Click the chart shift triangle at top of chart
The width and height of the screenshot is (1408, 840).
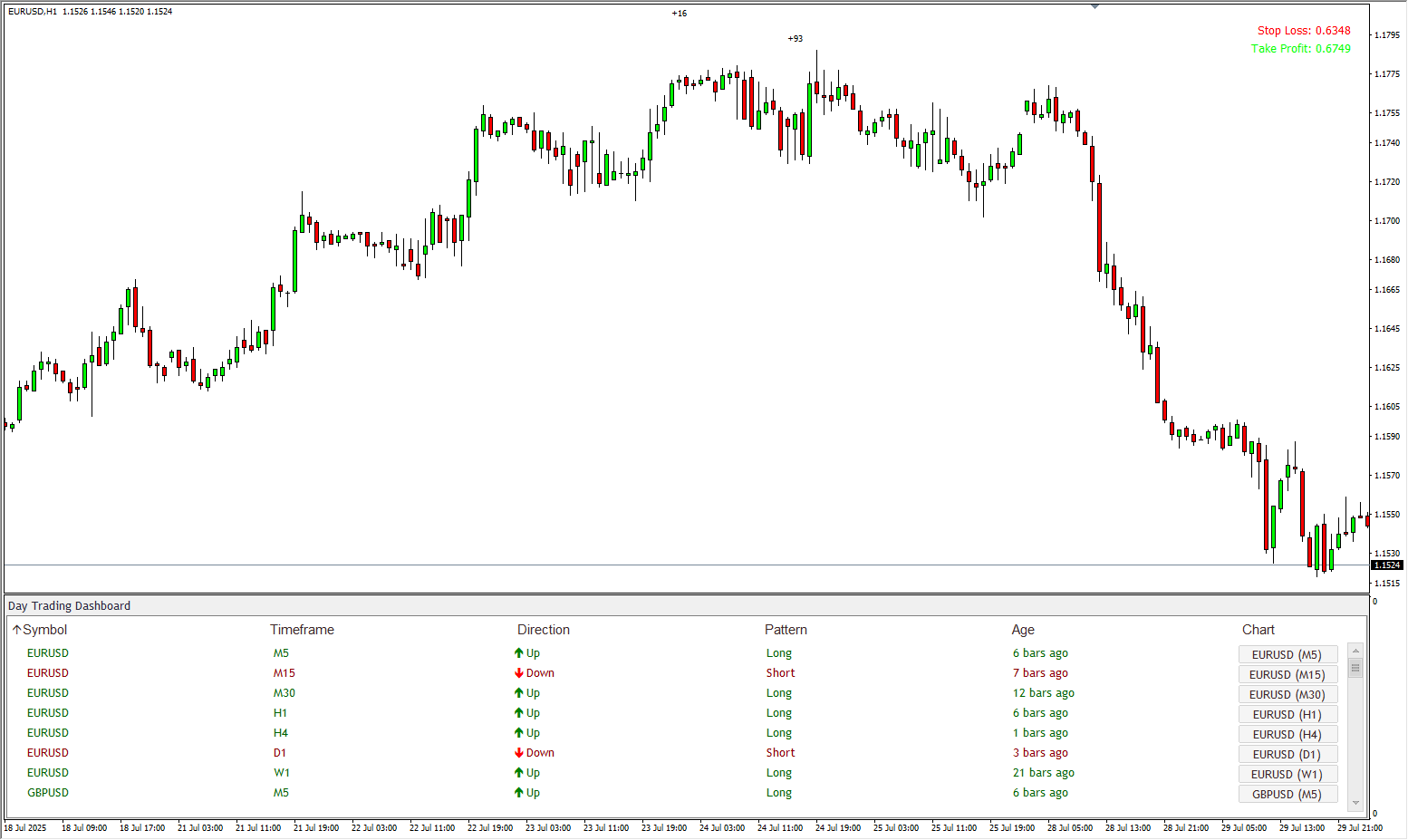pos(1095,6)
